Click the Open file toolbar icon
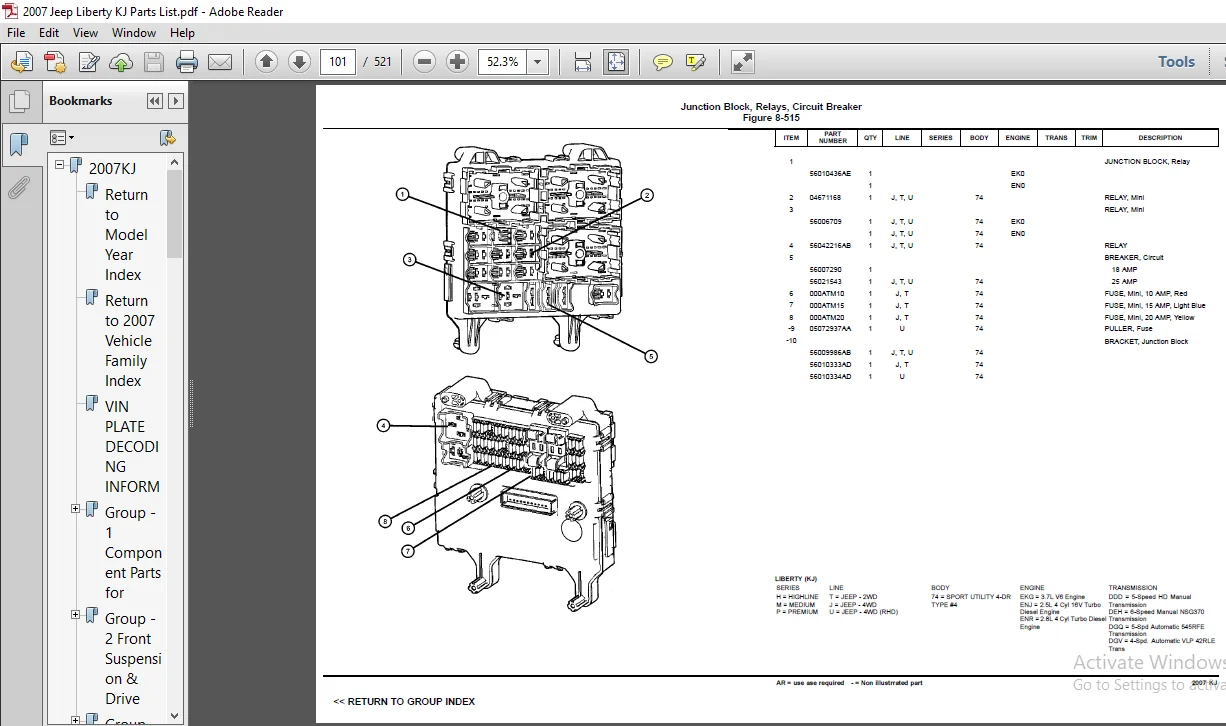 point(21,62)
